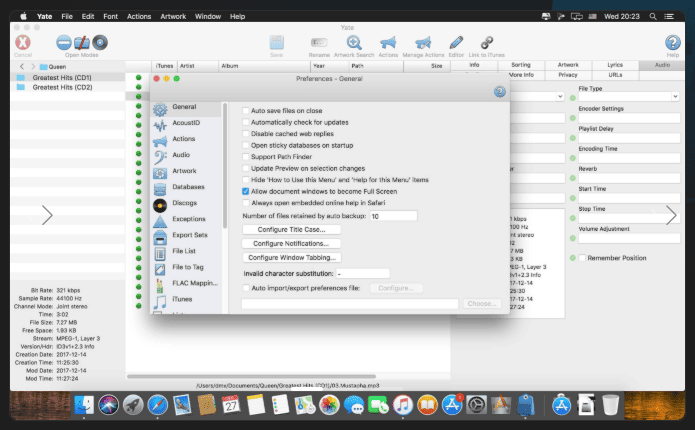Go forward with the browser forward chevron
Viewport: 695px width, 430px height.
(x=33, y=66)
